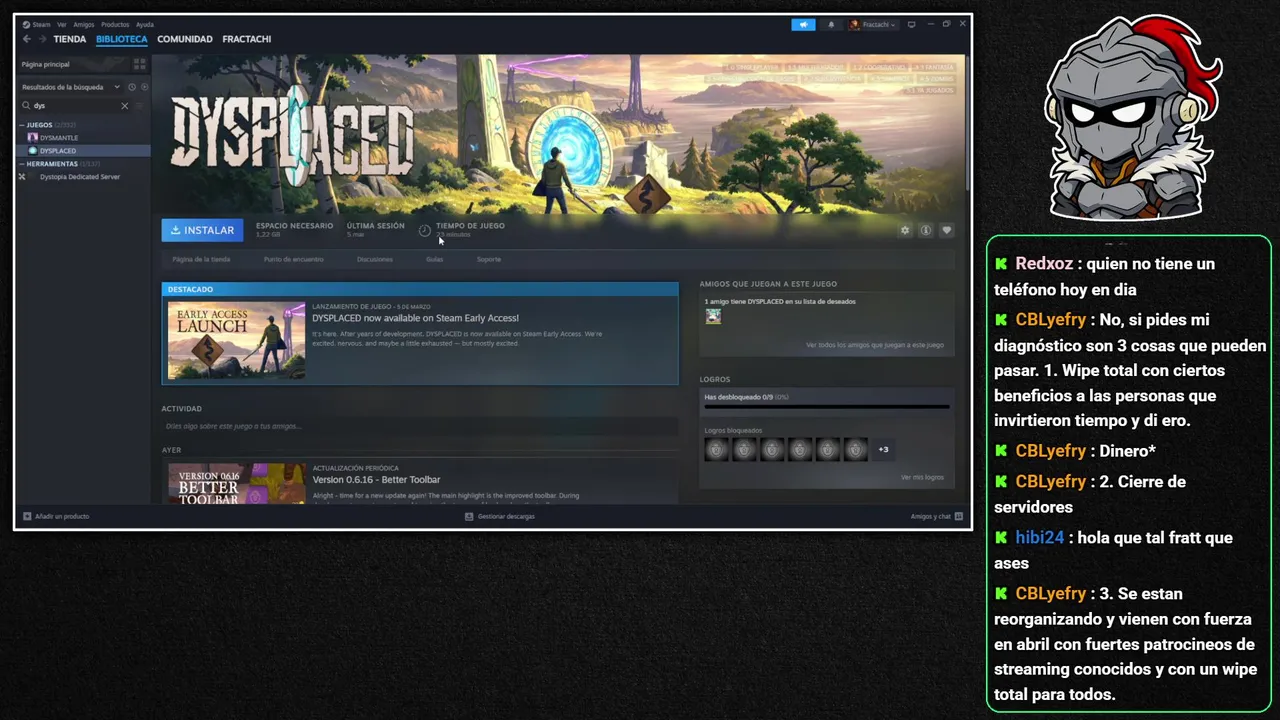
Task: Open the Productos menu
Action: 115,24
